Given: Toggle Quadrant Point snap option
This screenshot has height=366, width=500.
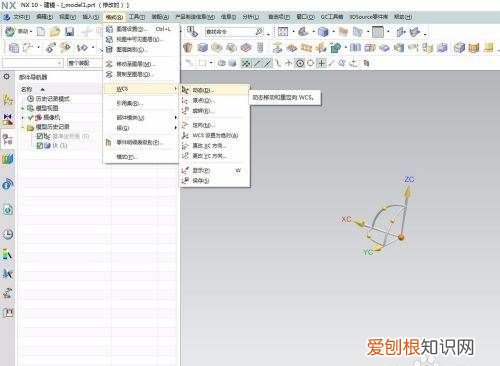Looking at the screenshot, I should coord(310,63).
